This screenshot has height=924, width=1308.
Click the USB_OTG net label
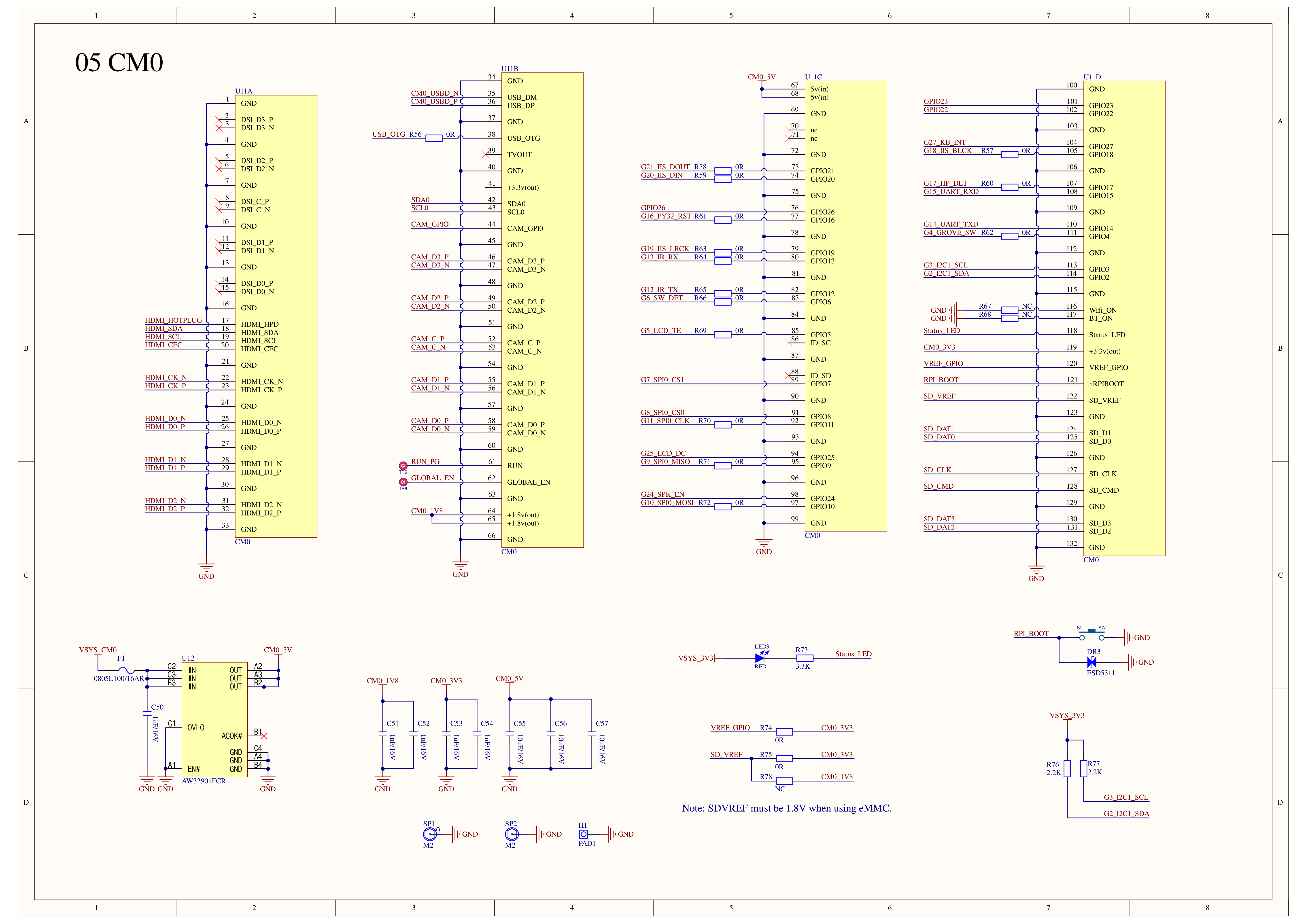tap(389, 134)
